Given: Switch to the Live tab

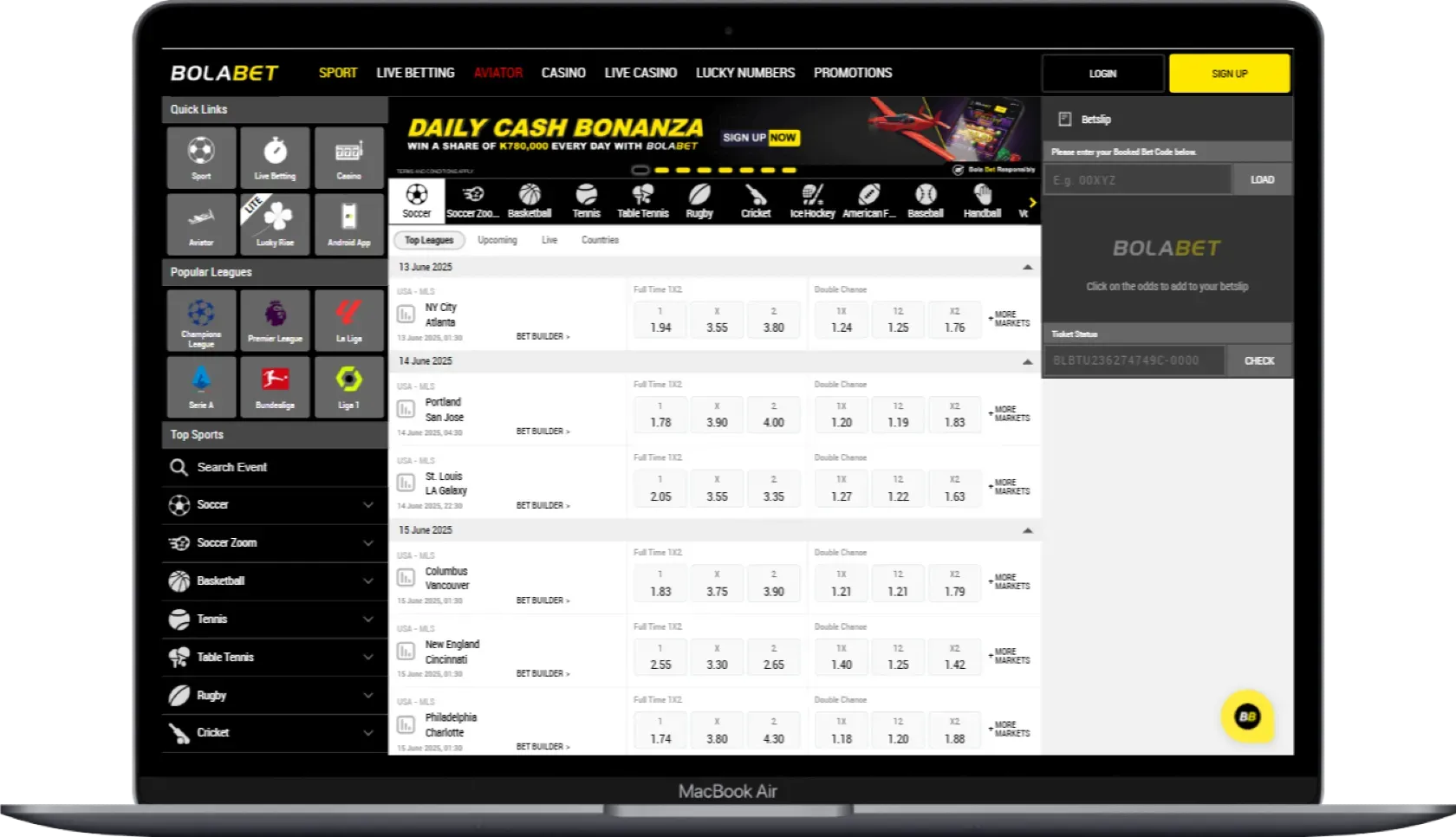Looking at the screenshot, I should [549, 240].
